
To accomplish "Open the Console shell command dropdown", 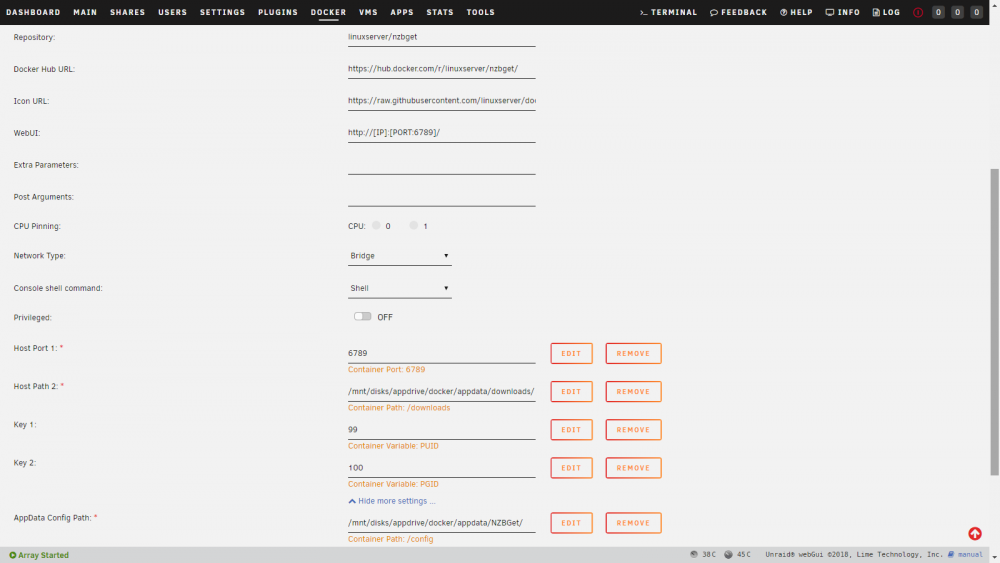I will pos(399,288).
